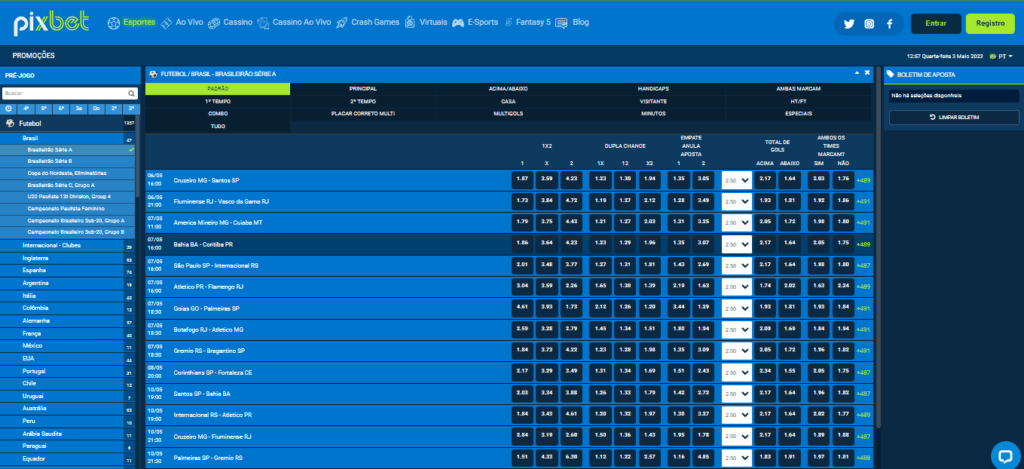Click the Buscar search input field
The height and width of the screenshot is (469, 1024).
(x=64, y=93)
